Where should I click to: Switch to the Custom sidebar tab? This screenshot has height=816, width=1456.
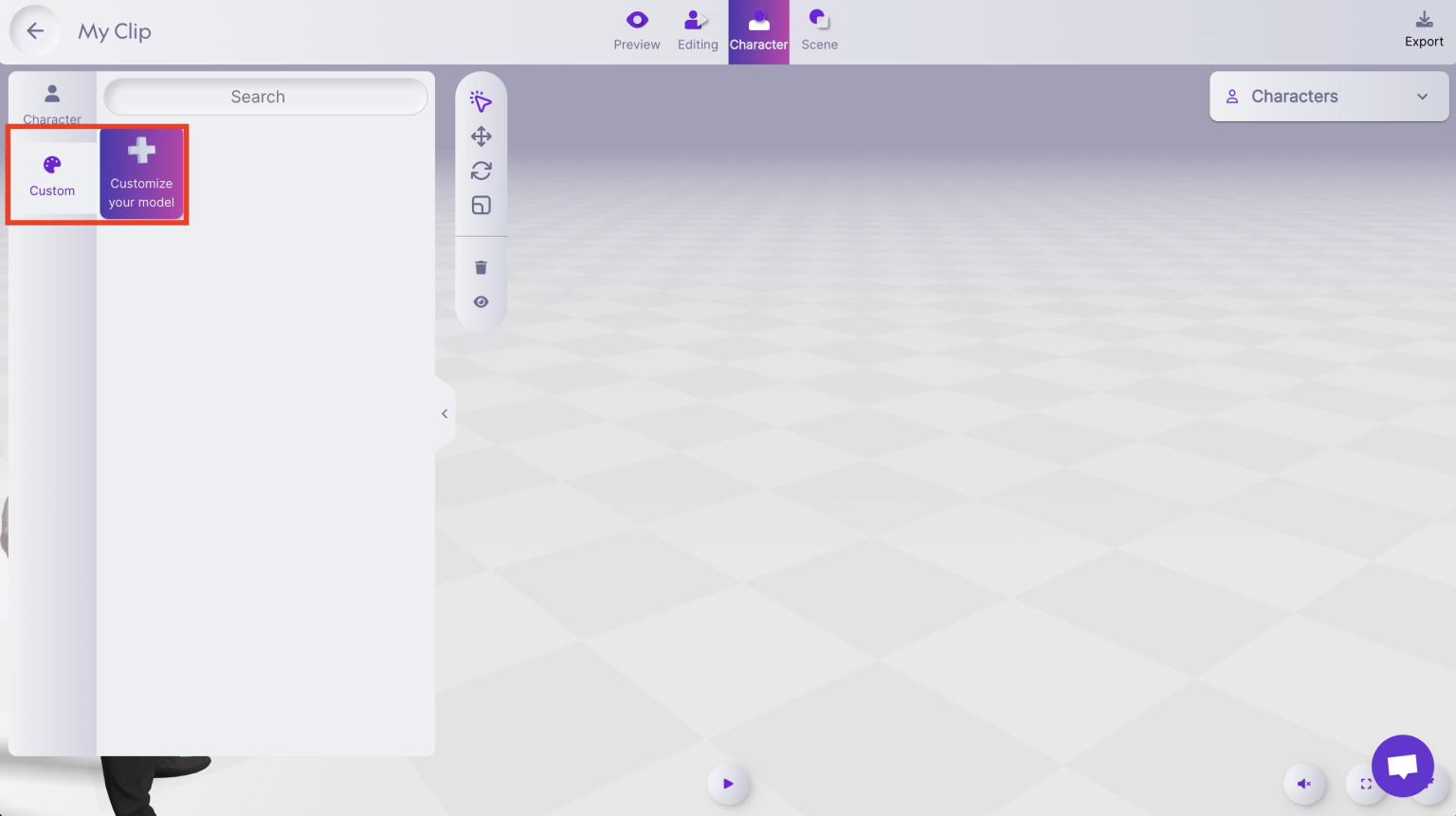(52, 174)
